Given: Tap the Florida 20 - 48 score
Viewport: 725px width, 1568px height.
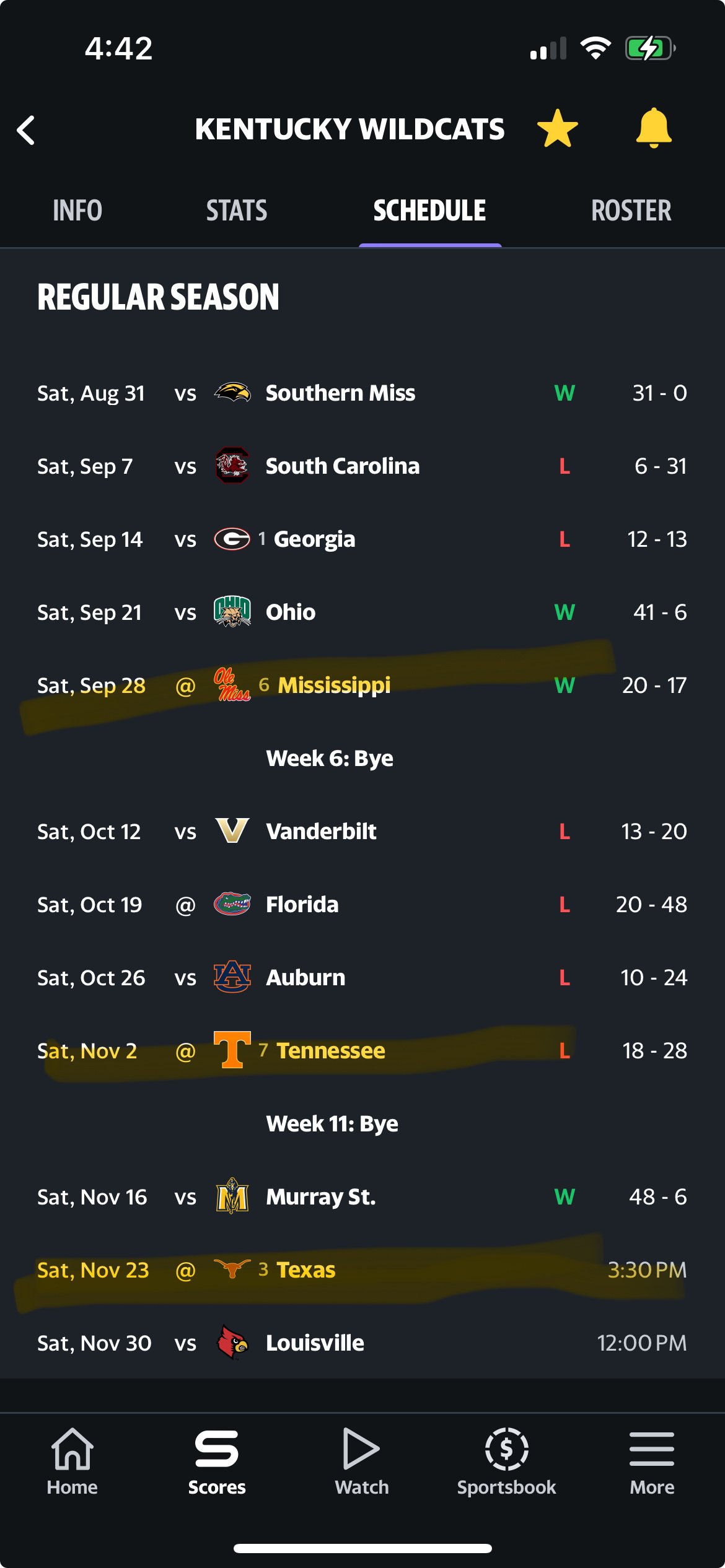Looking at the screenshot, I should click(651, 904).
